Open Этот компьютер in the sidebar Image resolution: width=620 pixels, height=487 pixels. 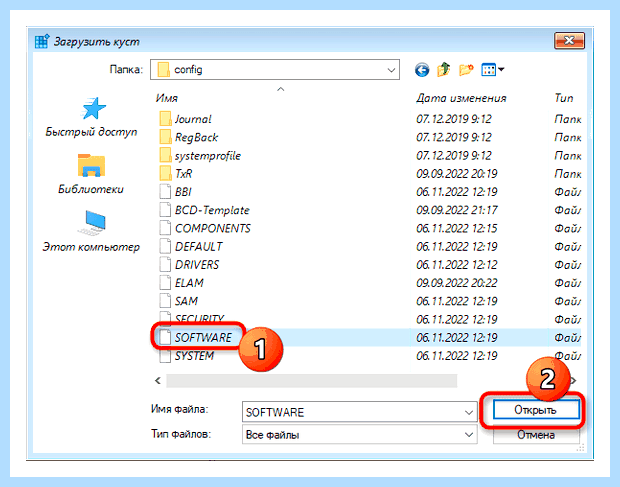(91, 232)
